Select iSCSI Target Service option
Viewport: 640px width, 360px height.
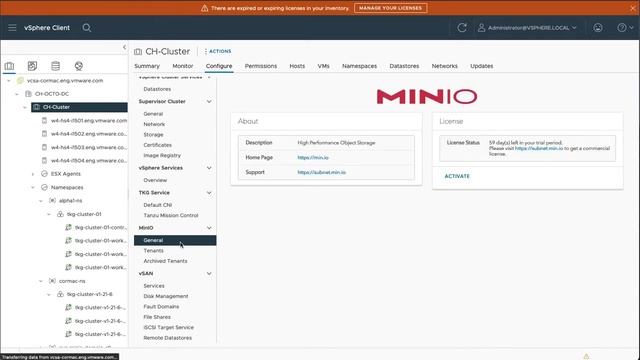(169, 327)
